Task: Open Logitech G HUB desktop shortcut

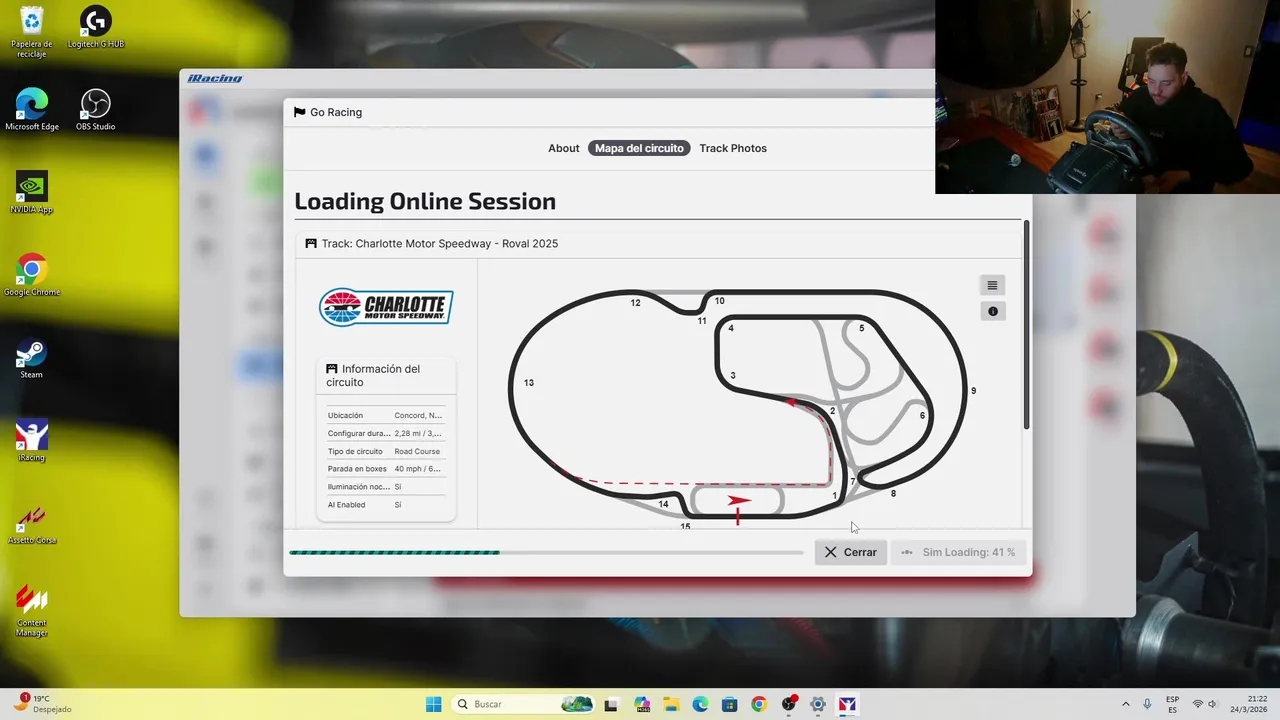Action: click(x=95, y=27)
